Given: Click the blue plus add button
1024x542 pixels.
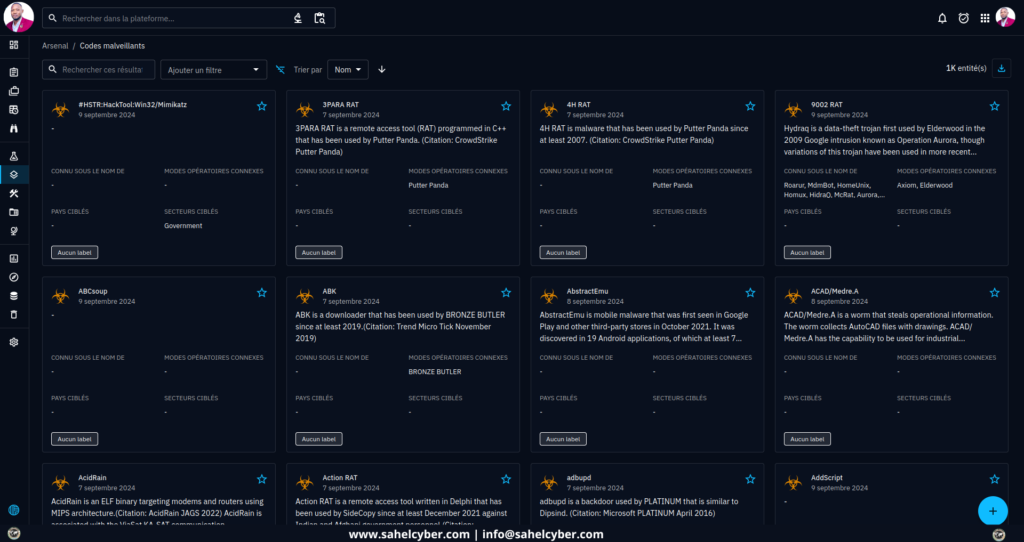Looking at the screenshot, I should click(x=993, y=511).
